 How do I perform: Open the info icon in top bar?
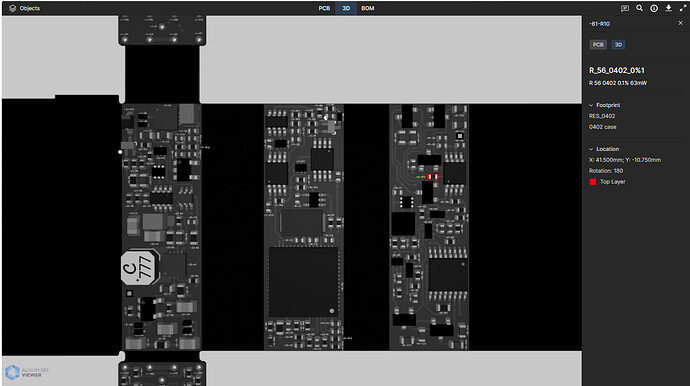pyautogui.click(x=654, y=8)
